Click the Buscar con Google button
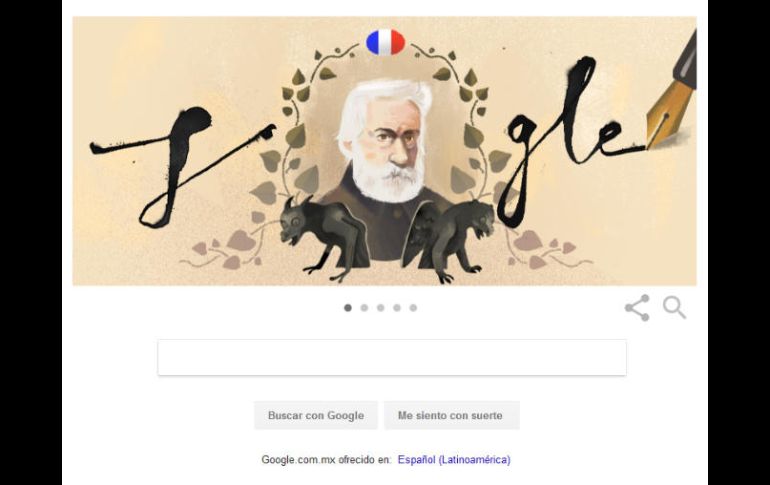 [316, 415]
